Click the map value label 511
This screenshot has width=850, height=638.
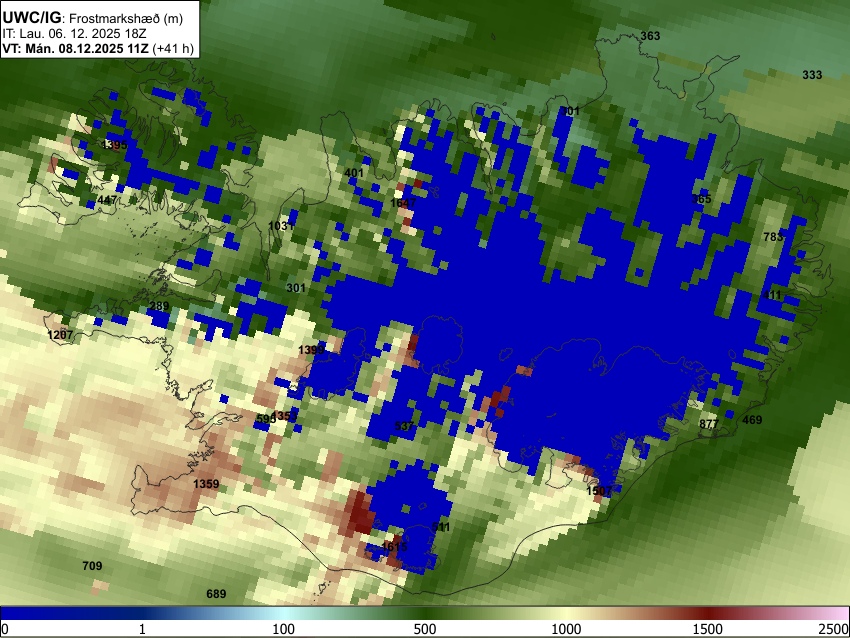coord(441,527)
